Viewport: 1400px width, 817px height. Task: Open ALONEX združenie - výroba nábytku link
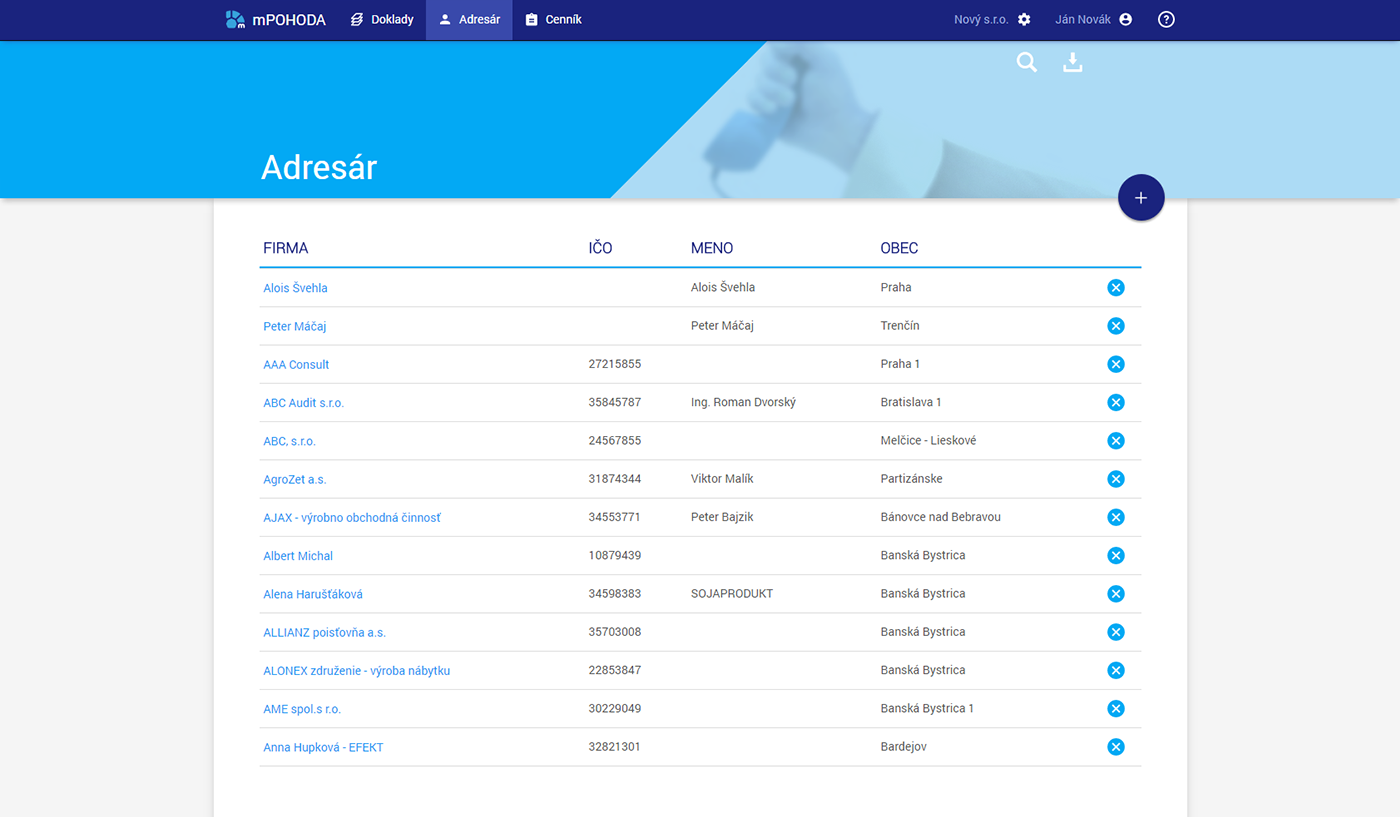pos(357,671)
